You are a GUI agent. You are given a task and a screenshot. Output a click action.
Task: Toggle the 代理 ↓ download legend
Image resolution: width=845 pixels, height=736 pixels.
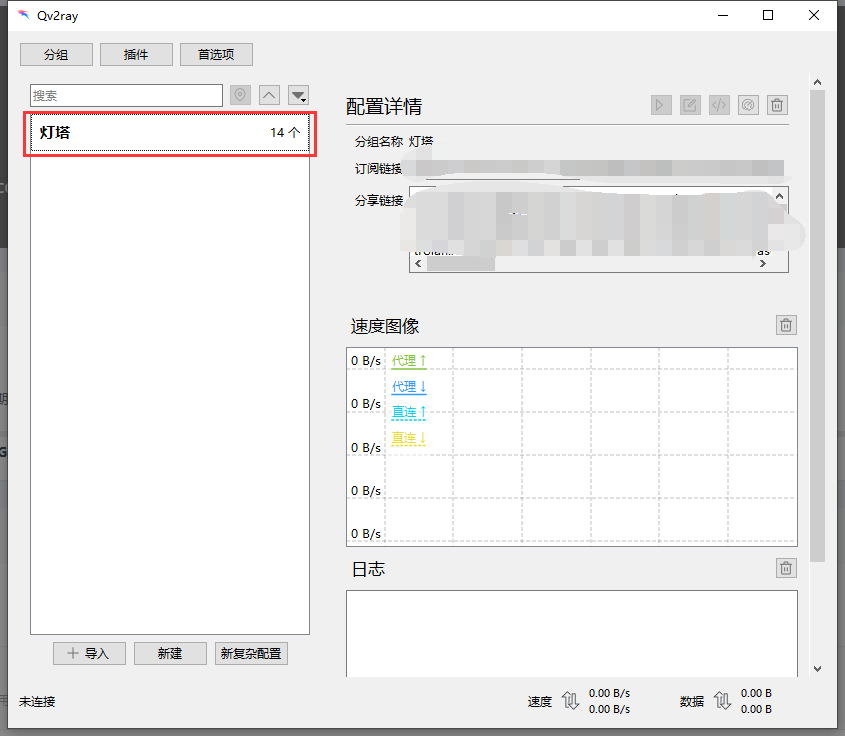[409, 387]
